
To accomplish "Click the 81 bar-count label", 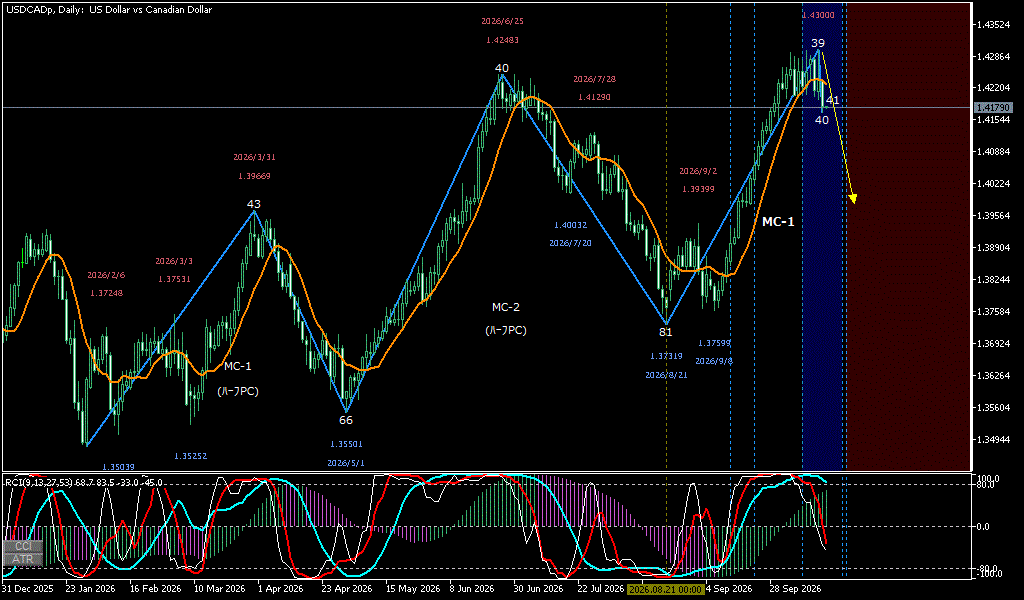I will (x=665, y=332).
